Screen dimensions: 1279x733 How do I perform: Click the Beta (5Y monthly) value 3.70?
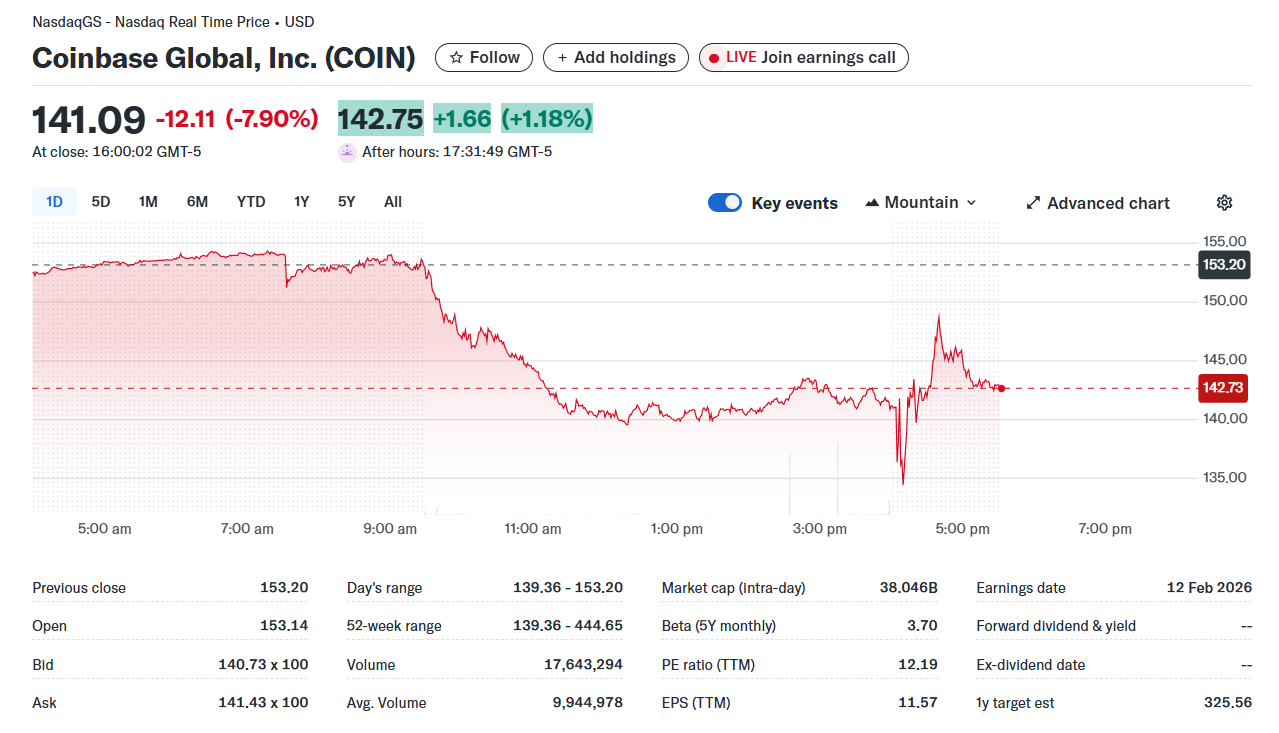pos(922,626)
